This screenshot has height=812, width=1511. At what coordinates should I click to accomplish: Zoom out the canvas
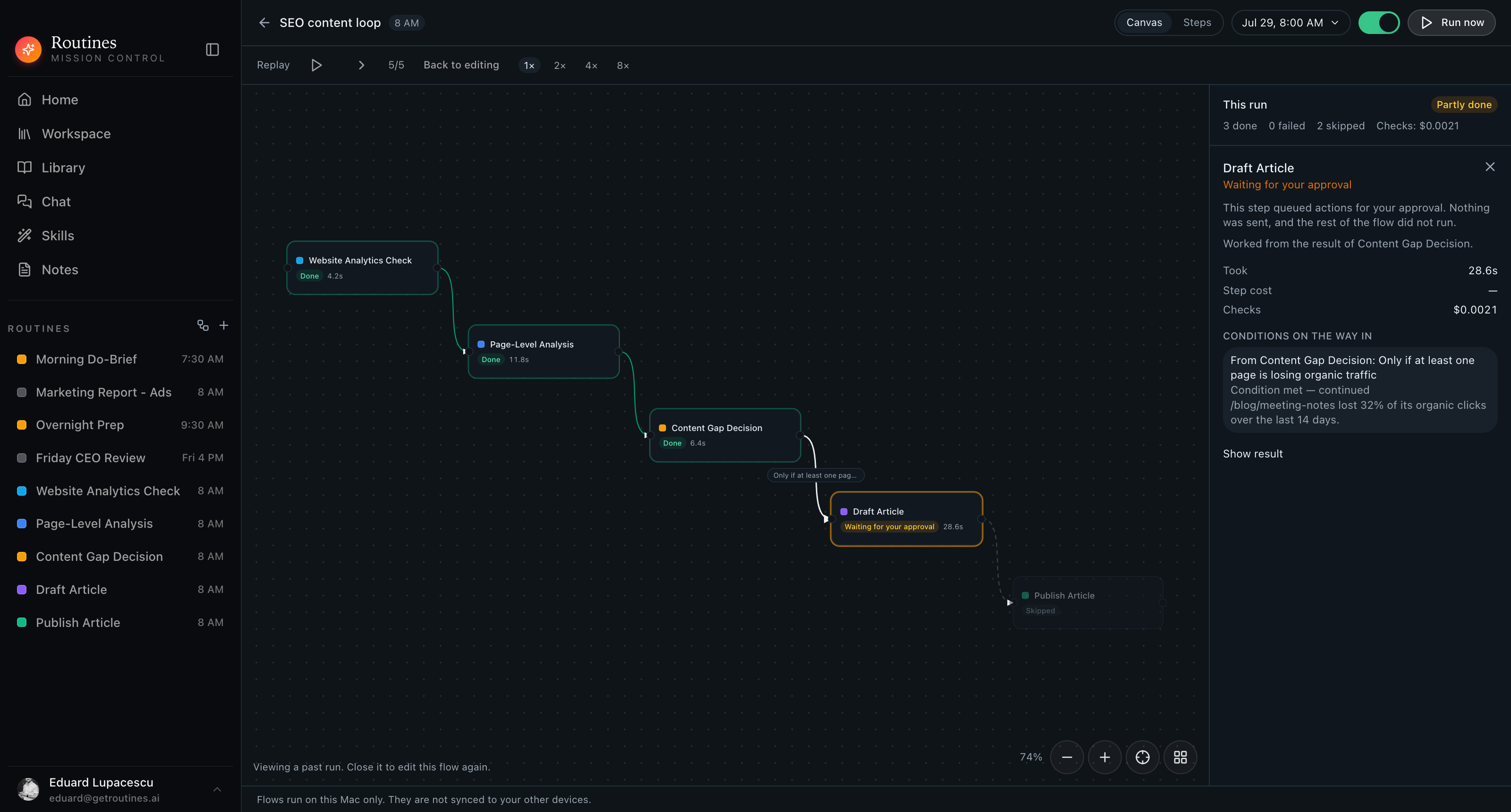[x=1067, y=758]
